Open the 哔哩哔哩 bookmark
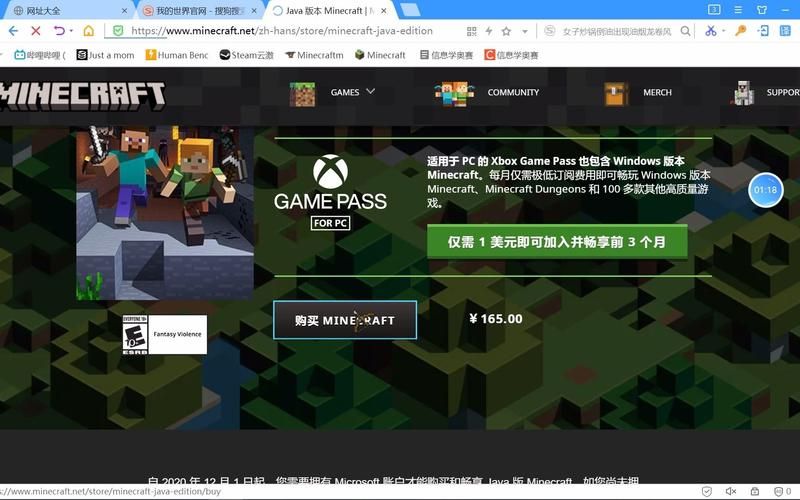Screen dimensions: 800x500 point(40,55)
